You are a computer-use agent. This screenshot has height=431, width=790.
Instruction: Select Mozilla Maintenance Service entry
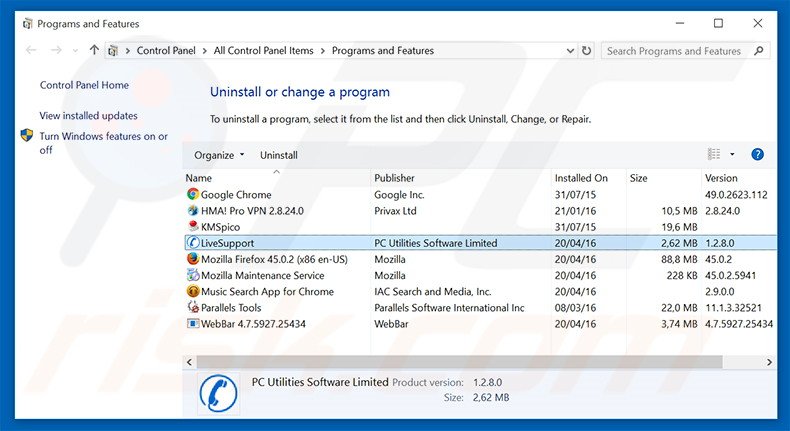pyautogui.click(x=262, y=275)
